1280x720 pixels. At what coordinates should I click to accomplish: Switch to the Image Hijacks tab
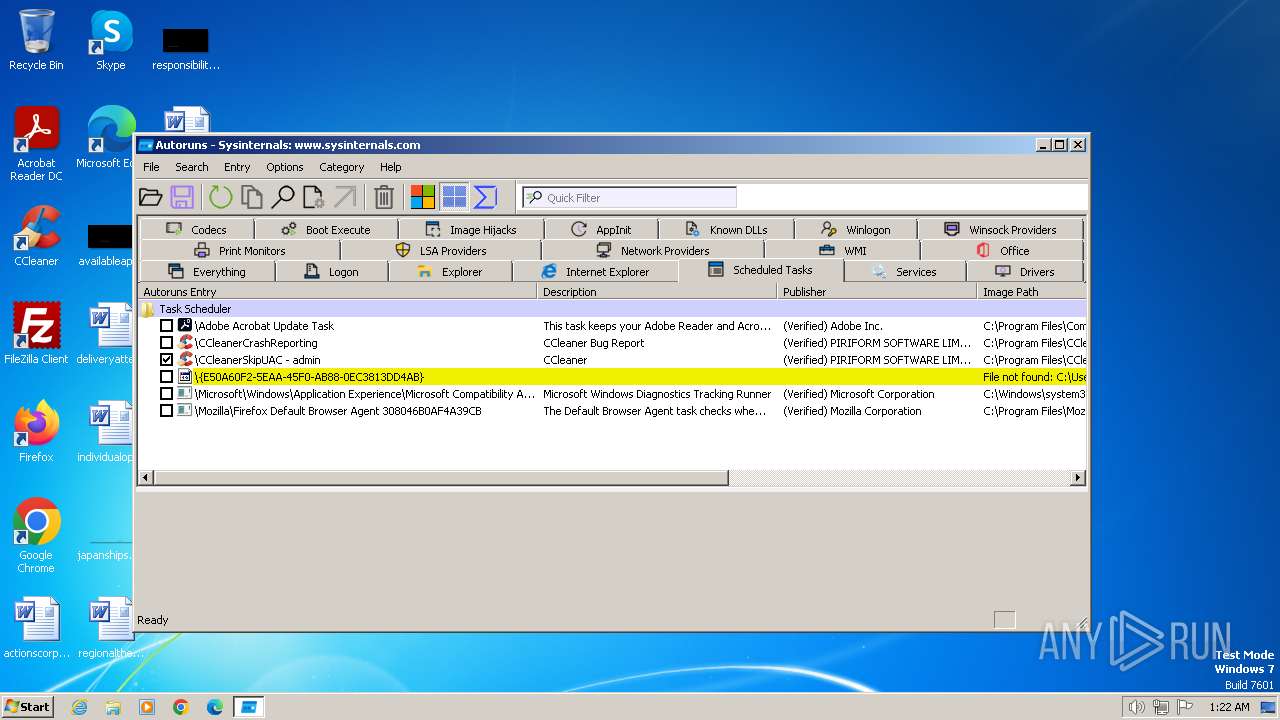[470, 229]
